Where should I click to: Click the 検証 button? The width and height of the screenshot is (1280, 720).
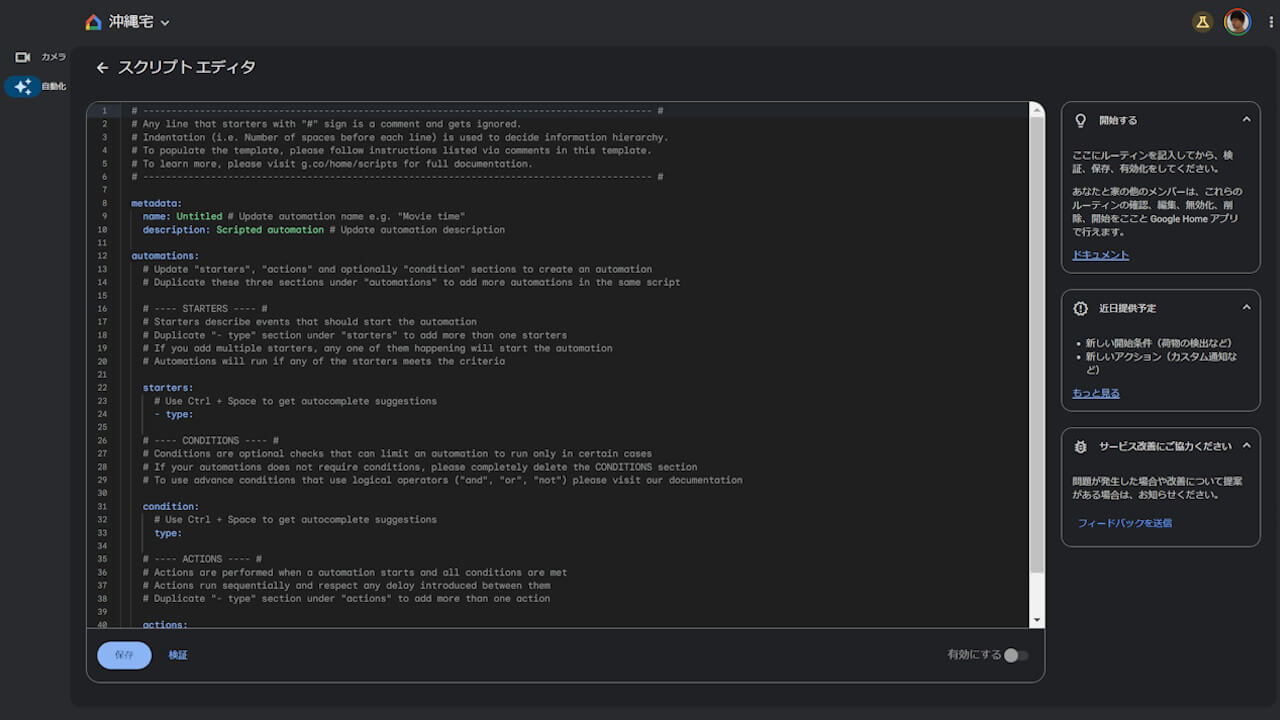coord(178,655)
